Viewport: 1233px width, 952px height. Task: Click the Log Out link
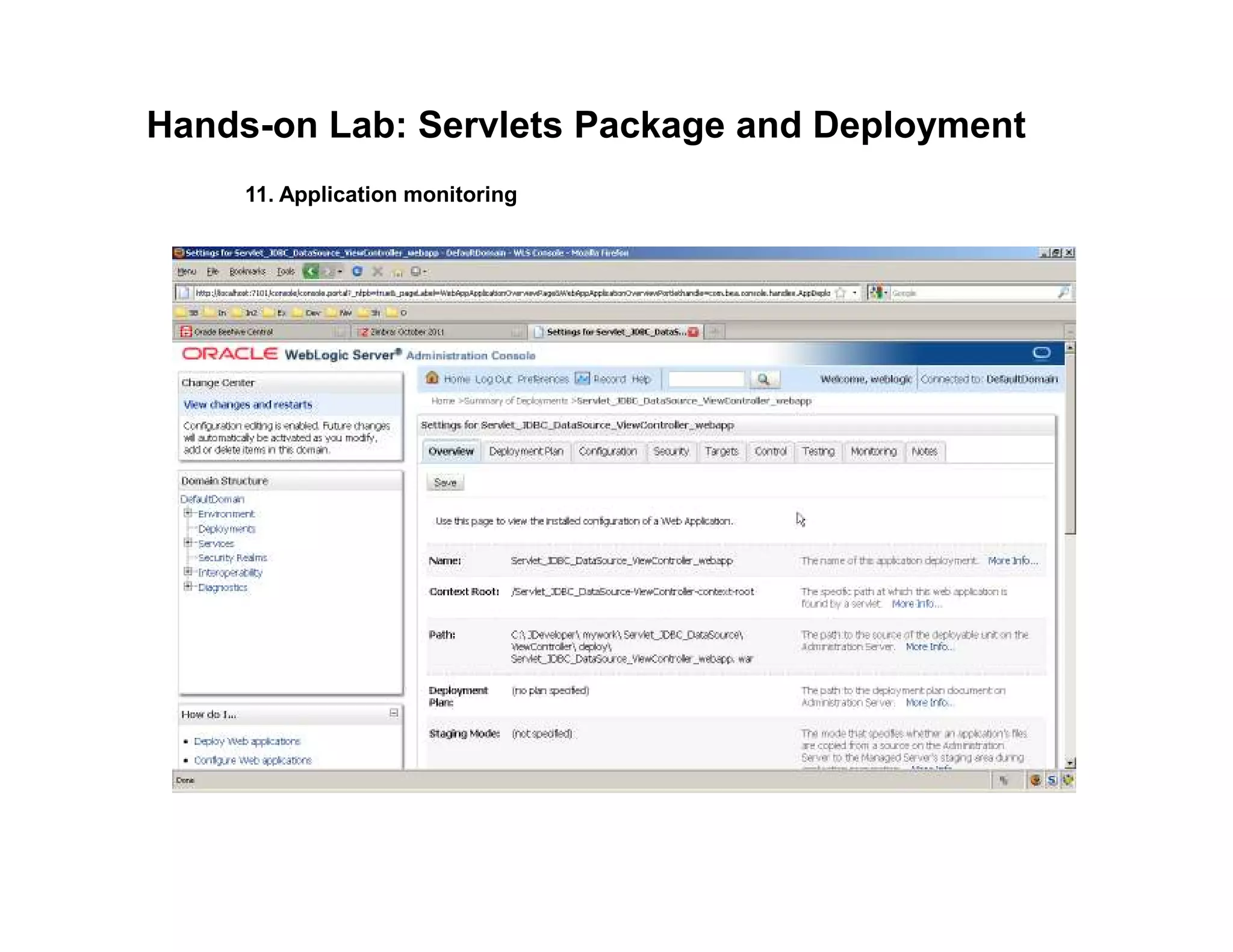pyautogui.click(x=493, y=379)
